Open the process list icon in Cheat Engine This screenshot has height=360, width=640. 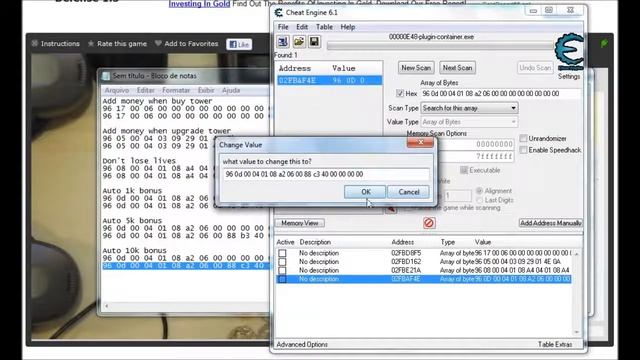283,41
